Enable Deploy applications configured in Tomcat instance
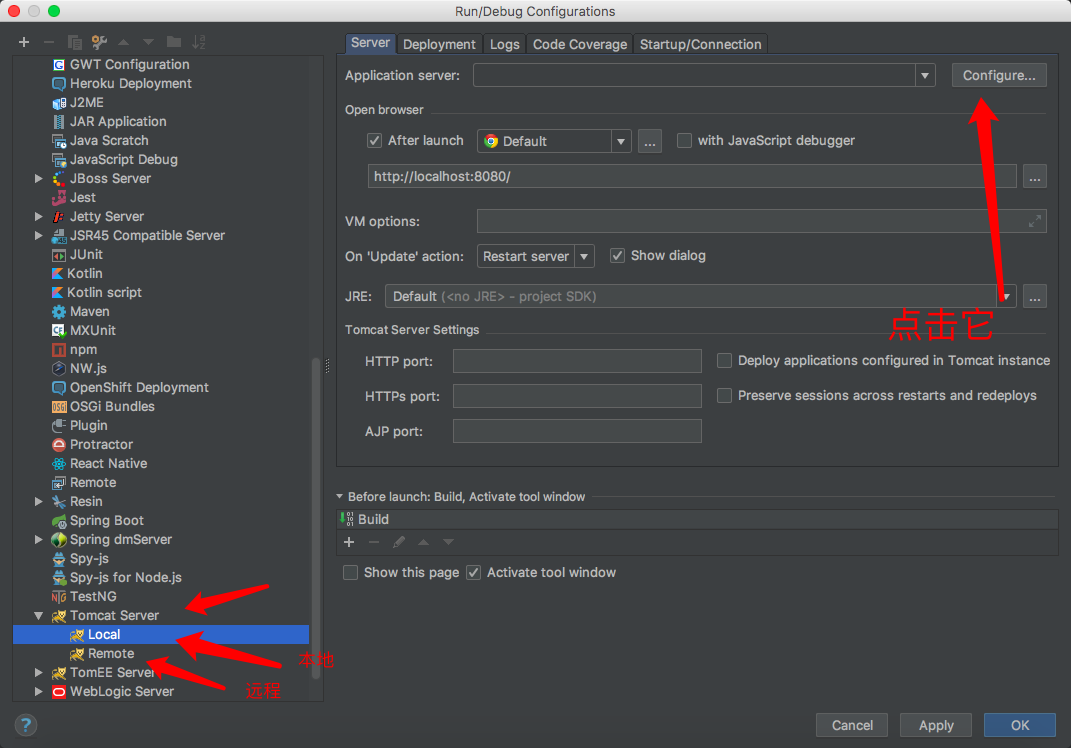The image size is (1071, 748). coord(724,361)
